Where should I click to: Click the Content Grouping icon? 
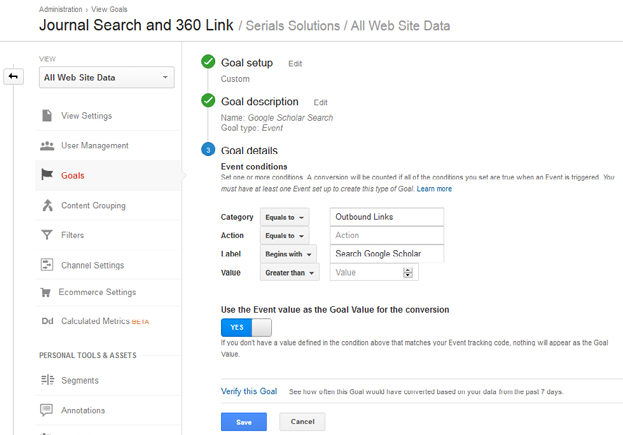point(47,205)
